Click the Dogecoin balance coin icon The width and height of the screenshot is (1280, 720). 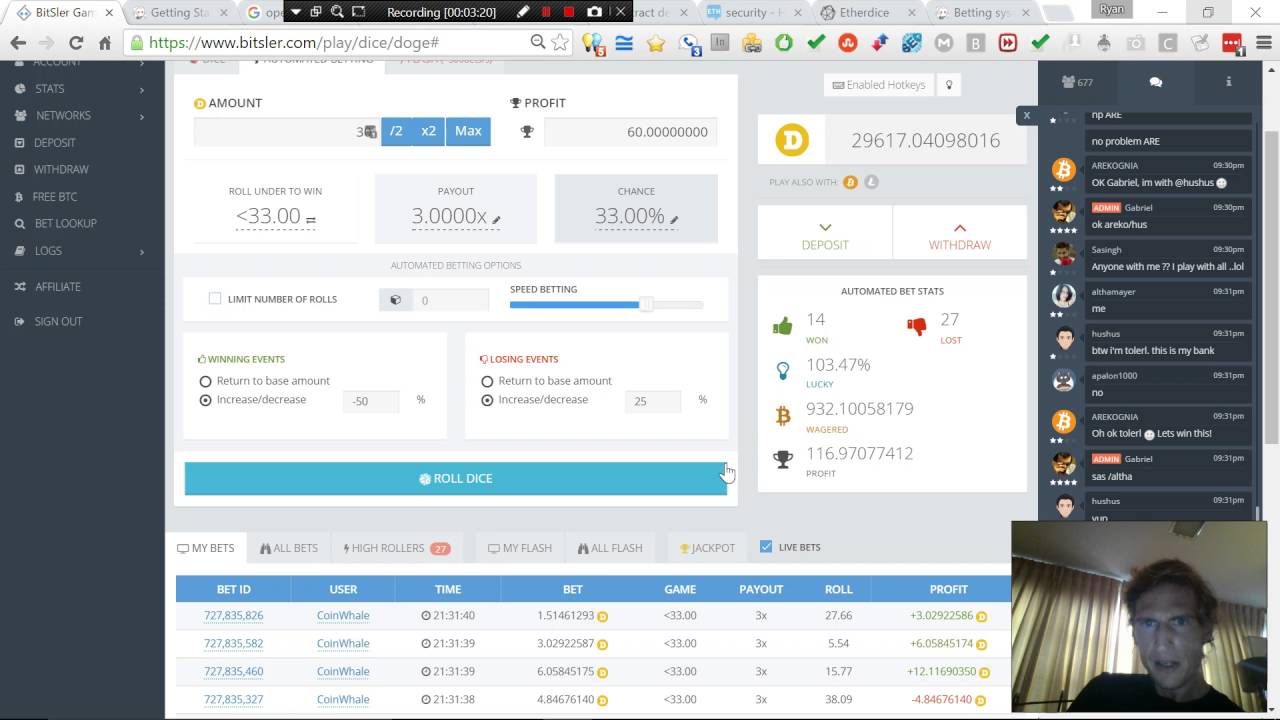(792, 140)
